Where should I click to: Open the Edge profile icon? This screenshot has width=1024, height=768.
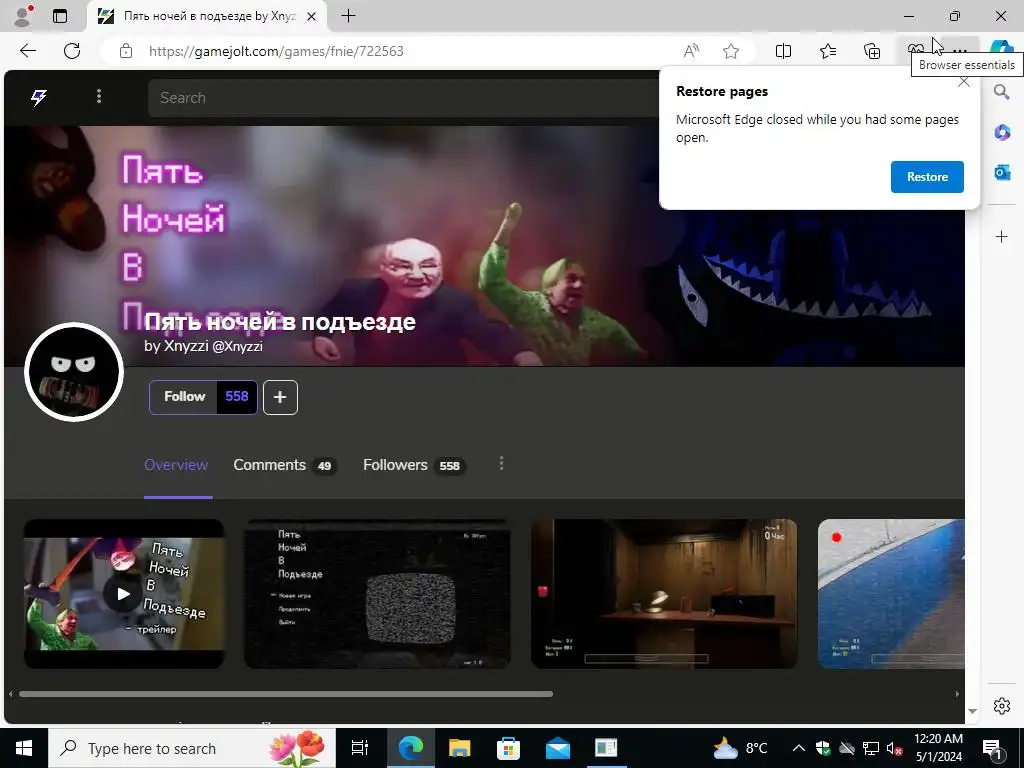[23, 16]
